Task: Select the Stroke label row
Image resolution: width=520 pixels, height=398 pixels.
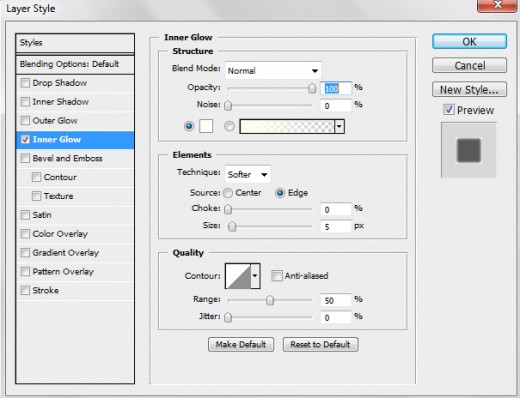Action: pos(75,290)
